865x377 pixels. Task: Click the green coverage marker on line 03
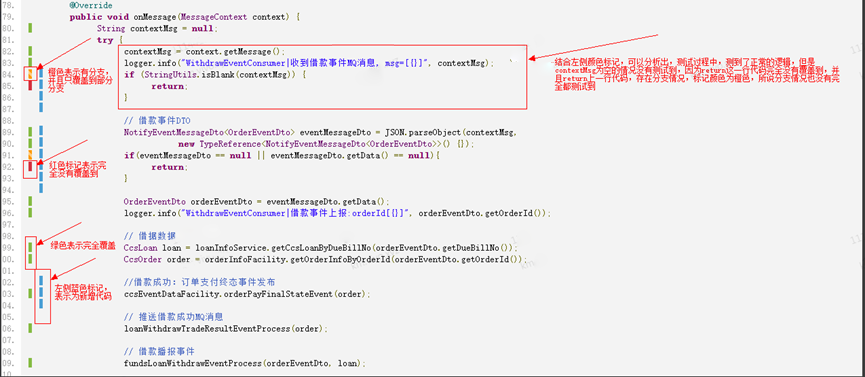[30, 294]
